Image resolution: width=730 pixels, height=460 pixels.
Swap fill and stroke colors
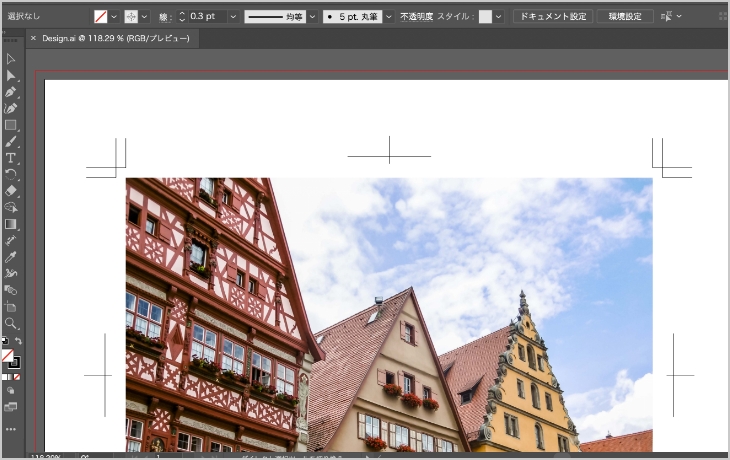click(18, 341)
